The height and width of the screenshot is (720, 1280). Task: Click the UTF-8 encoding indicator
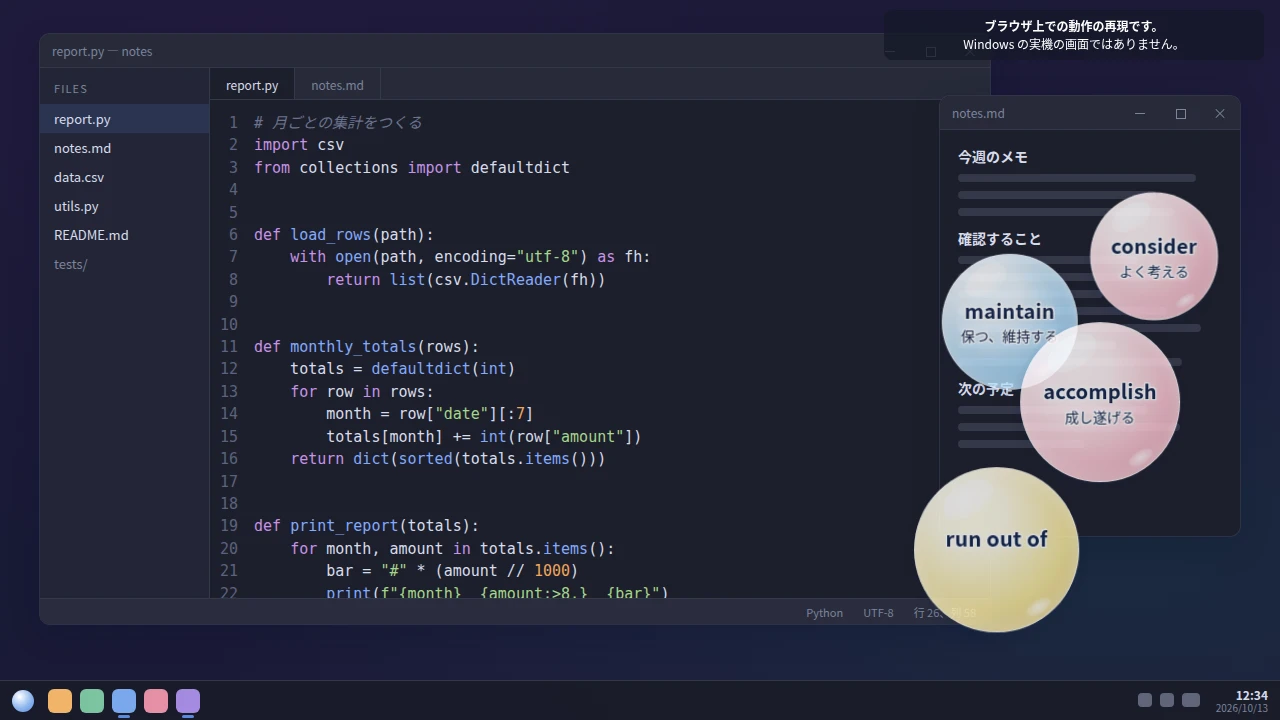(x=878, y=613)
